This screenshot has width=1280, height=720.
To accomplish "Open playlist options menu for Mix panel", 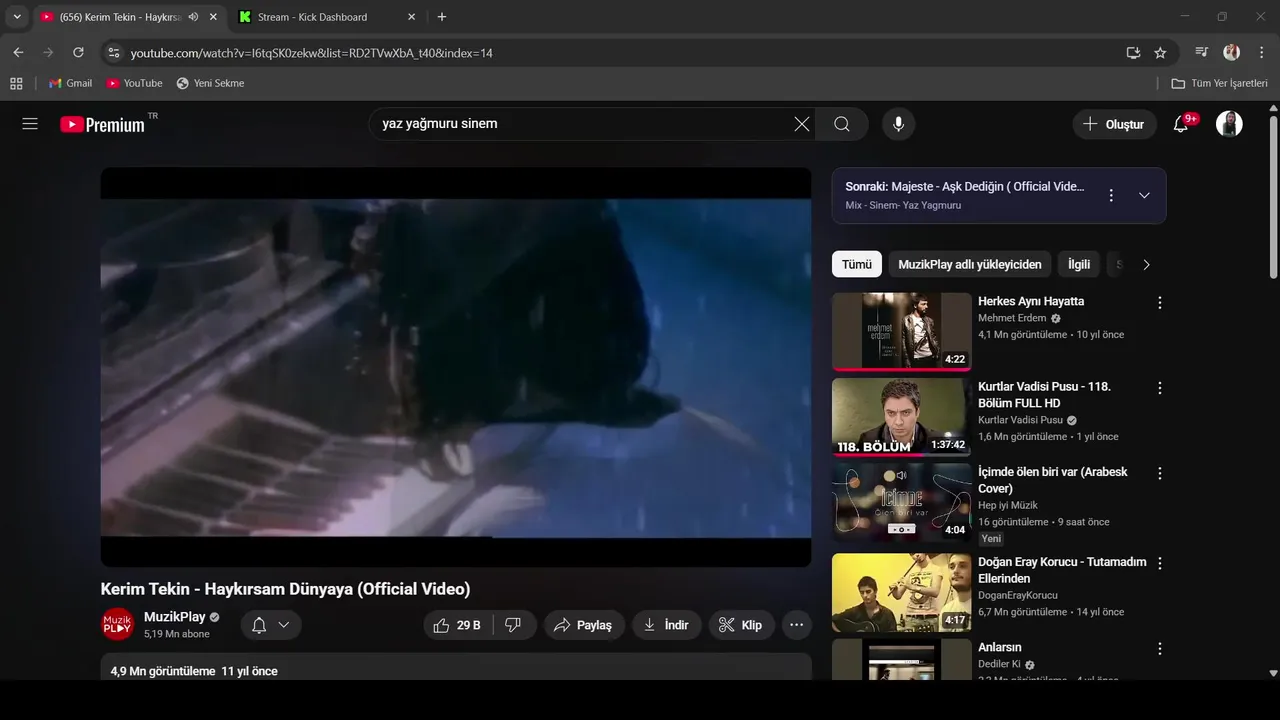I will pyautogui.click(x=1111, y=196).
